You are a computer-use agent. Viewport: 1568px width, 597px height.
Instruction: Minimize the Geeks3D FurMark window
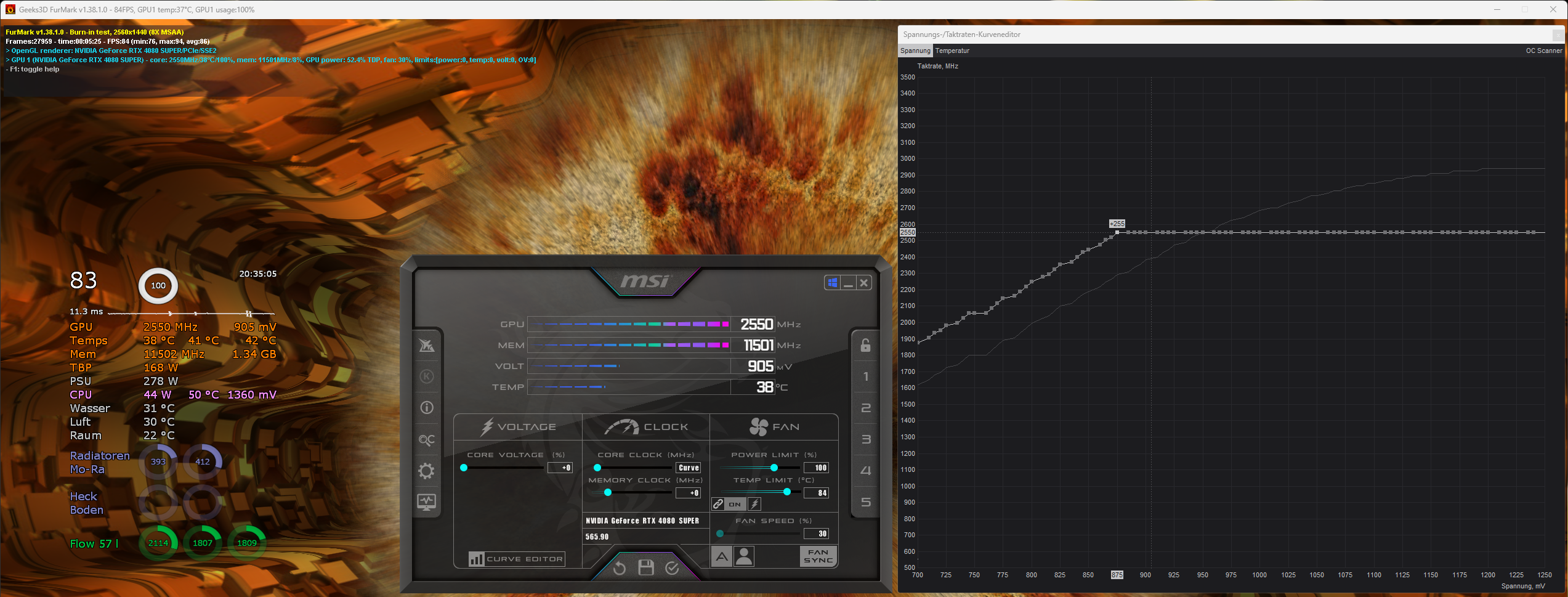pos(1497,9)
